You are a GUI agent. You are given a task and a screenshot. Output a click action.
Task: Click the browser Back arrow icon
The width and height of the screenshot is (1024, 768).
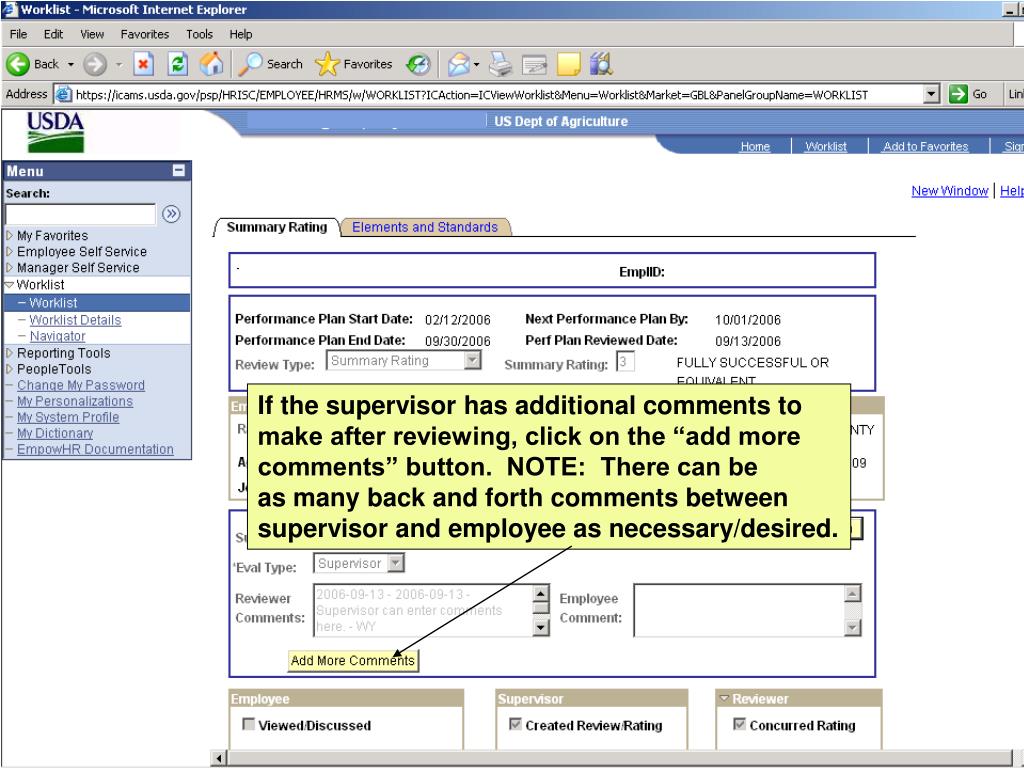pyautogui.click(x=18, y=64)
